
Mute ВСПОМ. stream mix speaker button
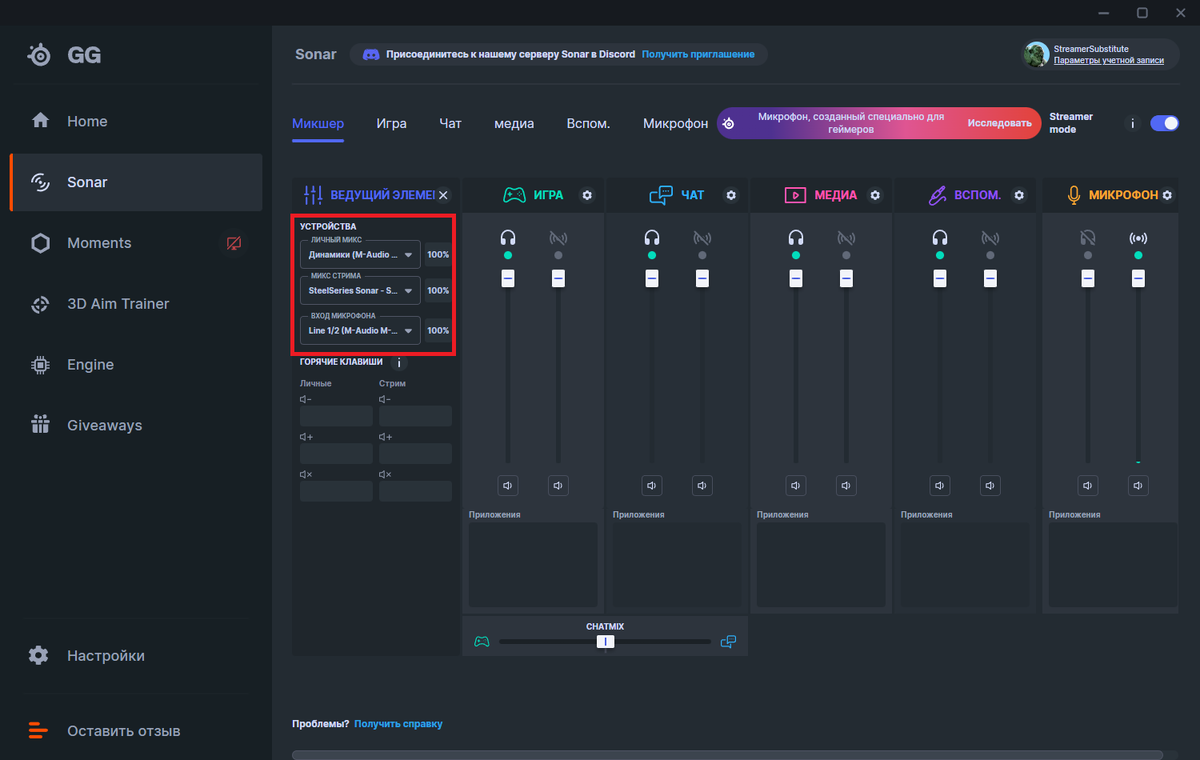(x=990, y=485)
